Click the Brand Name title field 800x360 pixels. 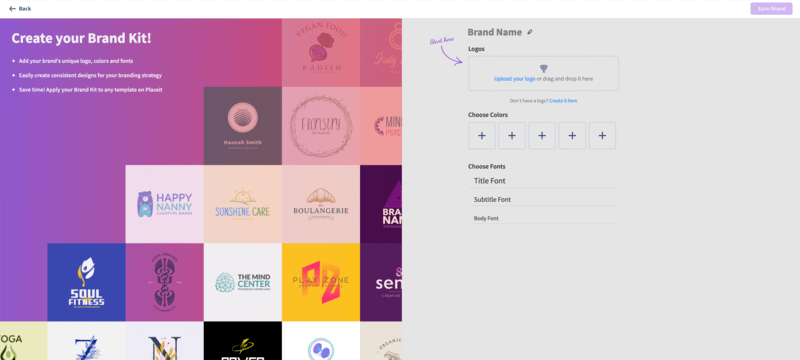tap(494, 32)
